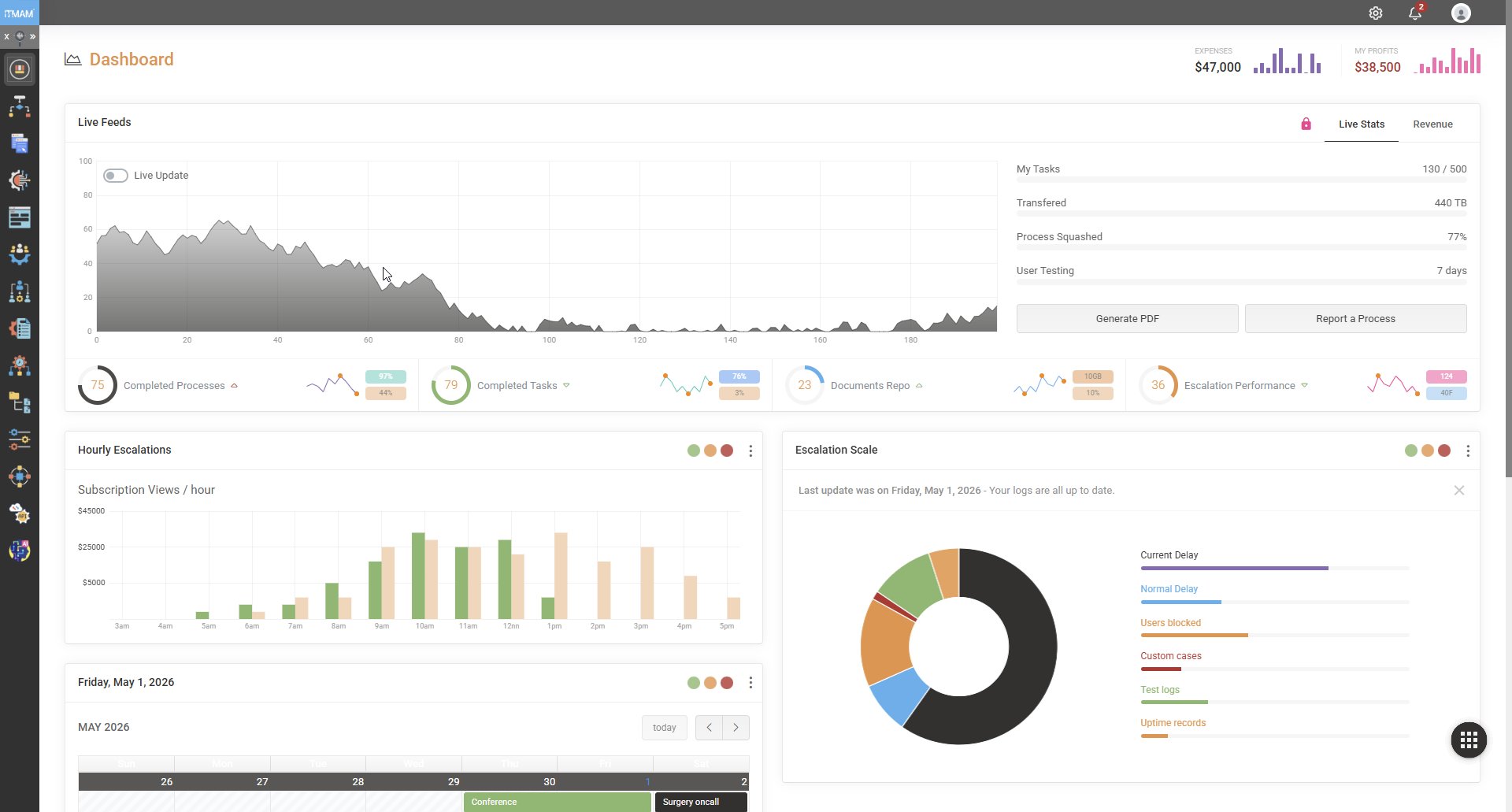Open the person hierarchy sidebar icon

(x=20, y=291)
